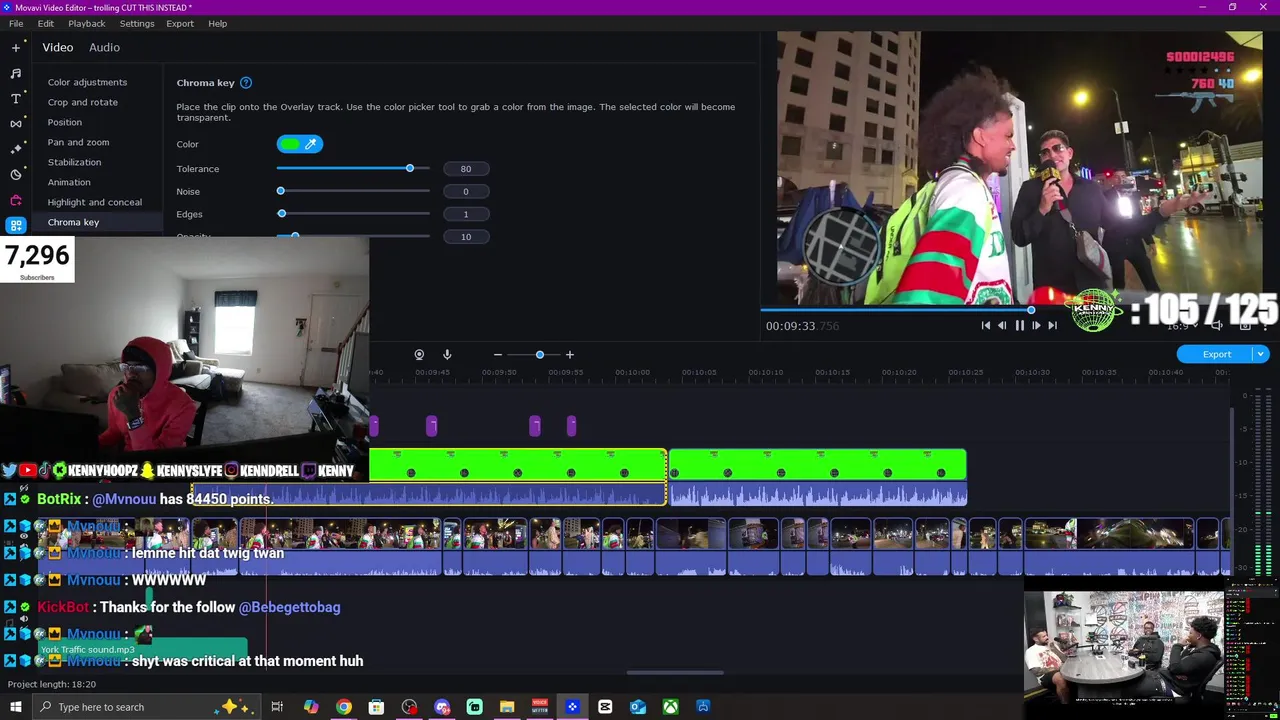
Task: Switch to the Video tab
Action: pyautogui.click(x=58, y=47)
